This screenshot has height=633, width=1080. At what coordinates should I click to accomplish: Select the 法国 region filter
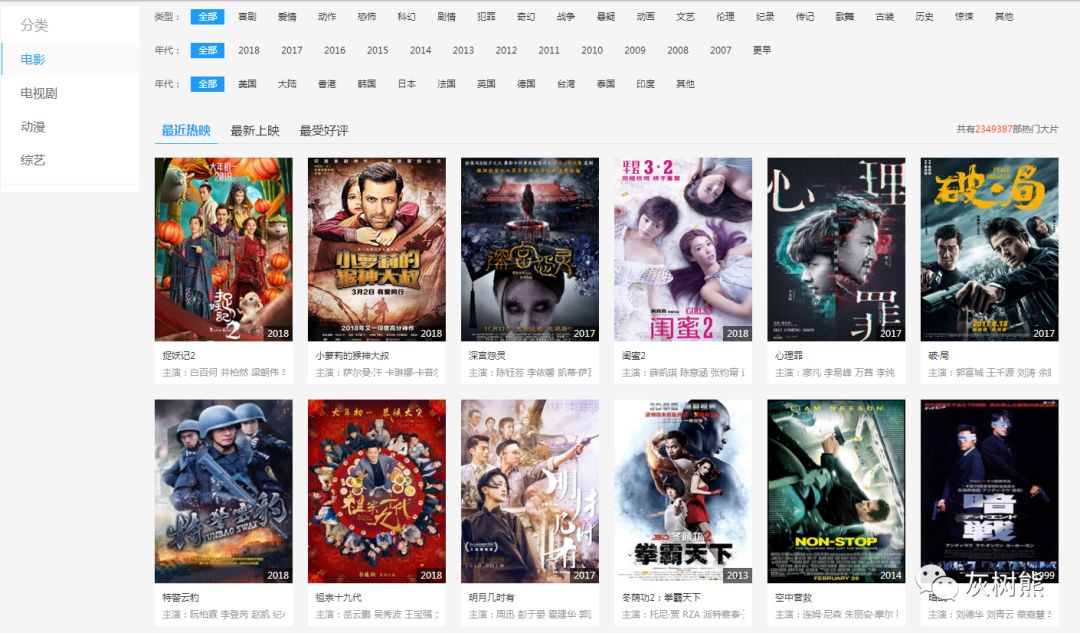pyautogui.click(x=446, y=84)
